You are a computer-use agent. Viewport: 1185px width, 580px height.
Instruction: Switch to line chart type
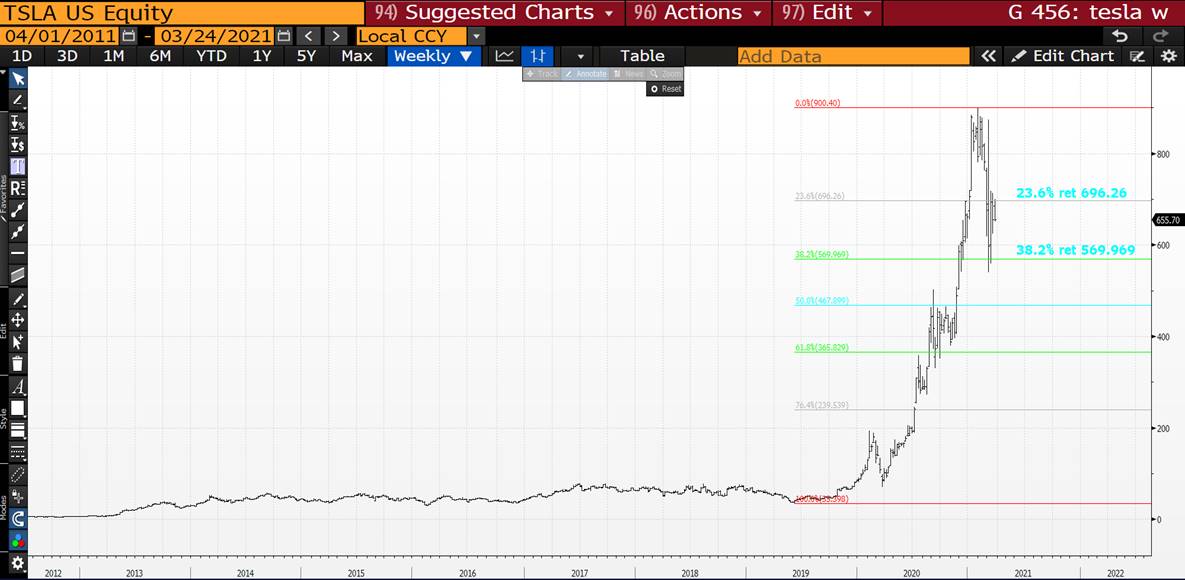coord(505,55)
